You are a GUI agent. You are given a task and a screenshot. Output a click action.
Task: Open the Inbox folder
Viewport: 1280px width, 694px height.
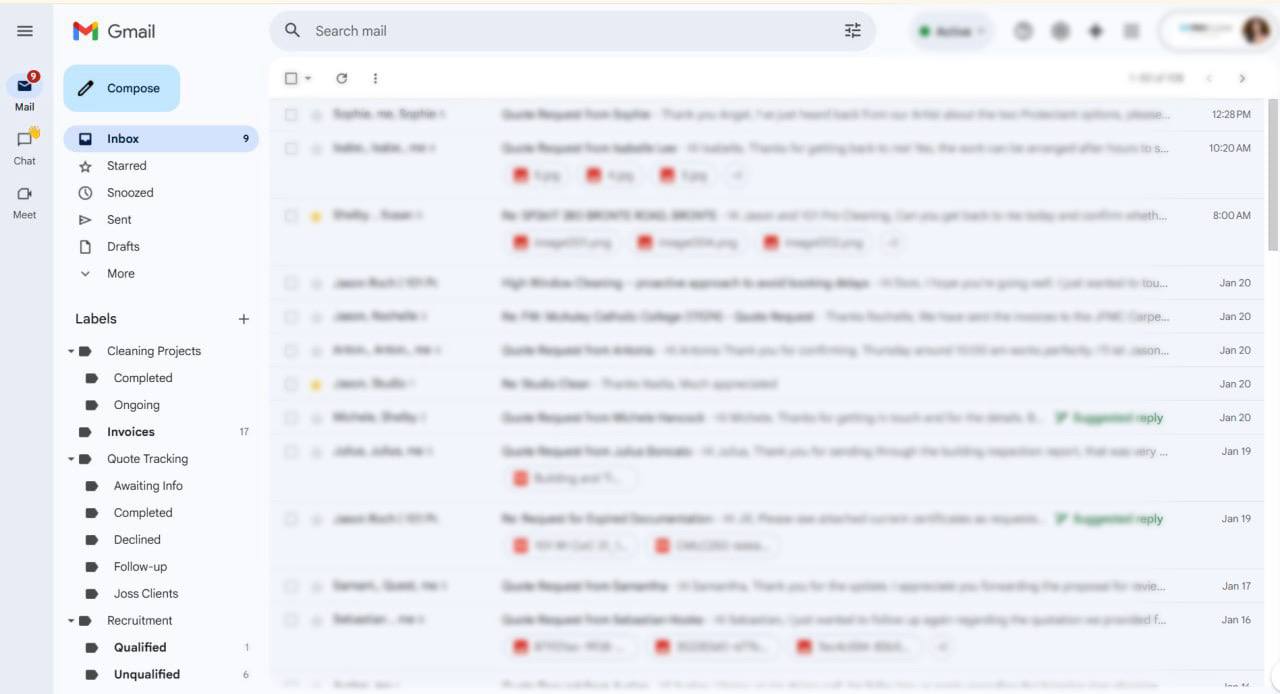click(x=160, y=139)
